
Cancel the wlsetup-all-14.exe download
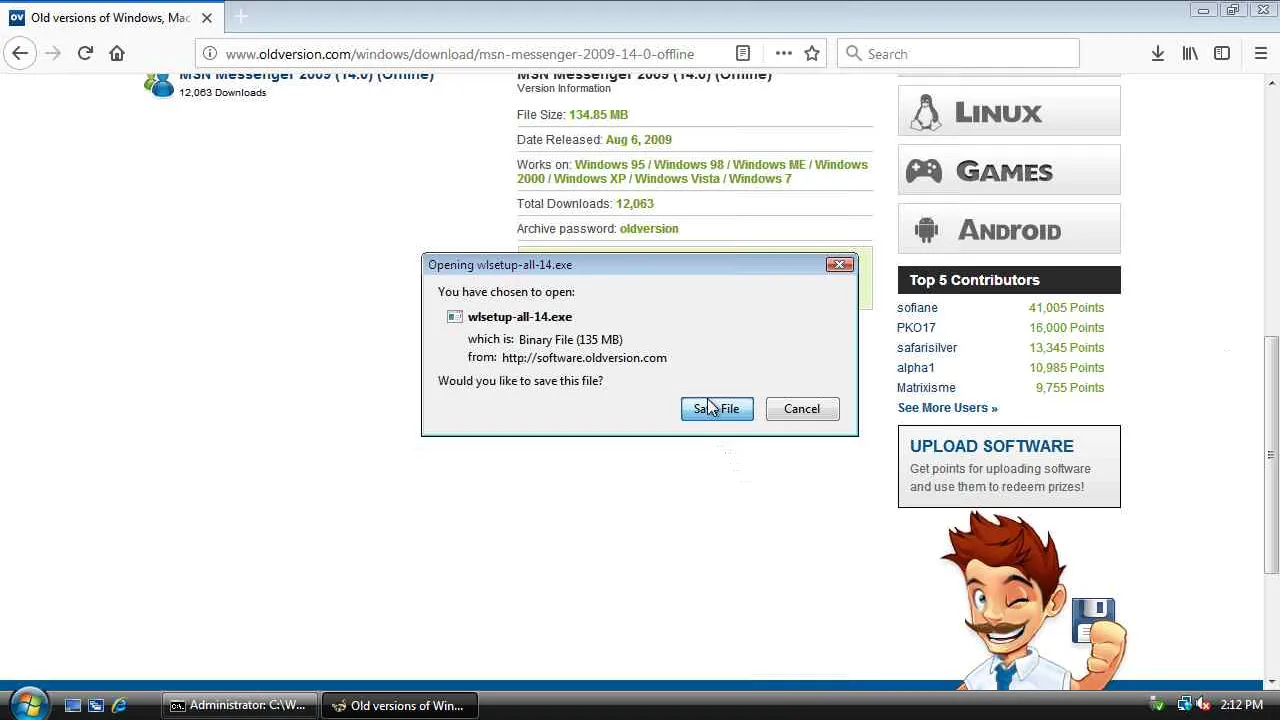[802, 409]
